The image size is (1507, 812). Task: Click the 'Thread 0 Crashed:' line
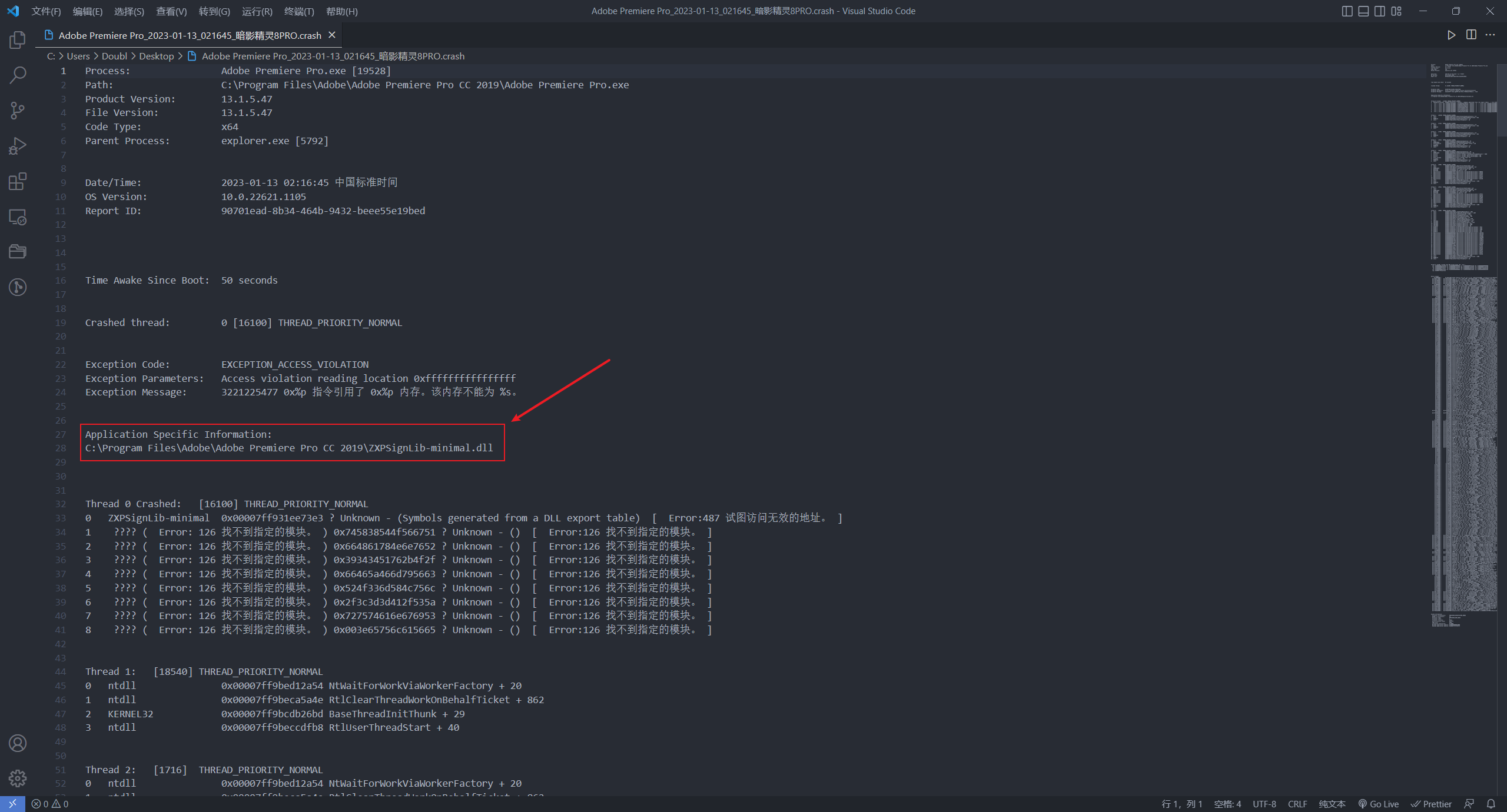click(x=227, y=504)
